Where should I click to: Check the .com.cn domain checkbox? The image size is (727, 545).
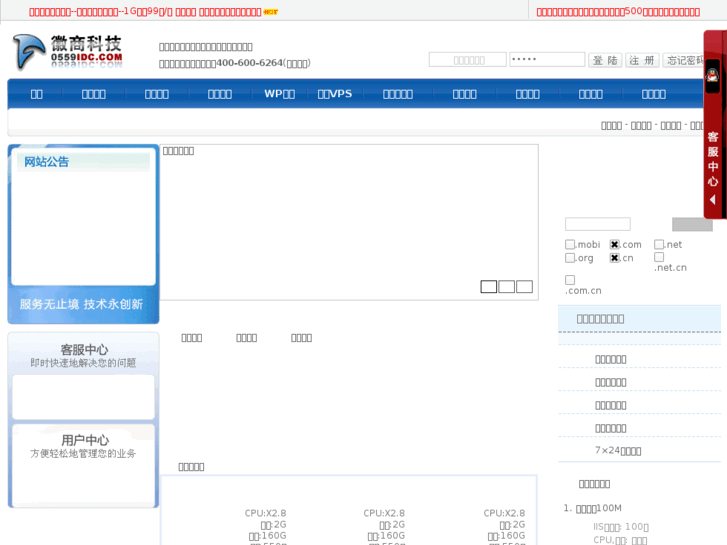point(570,280)
